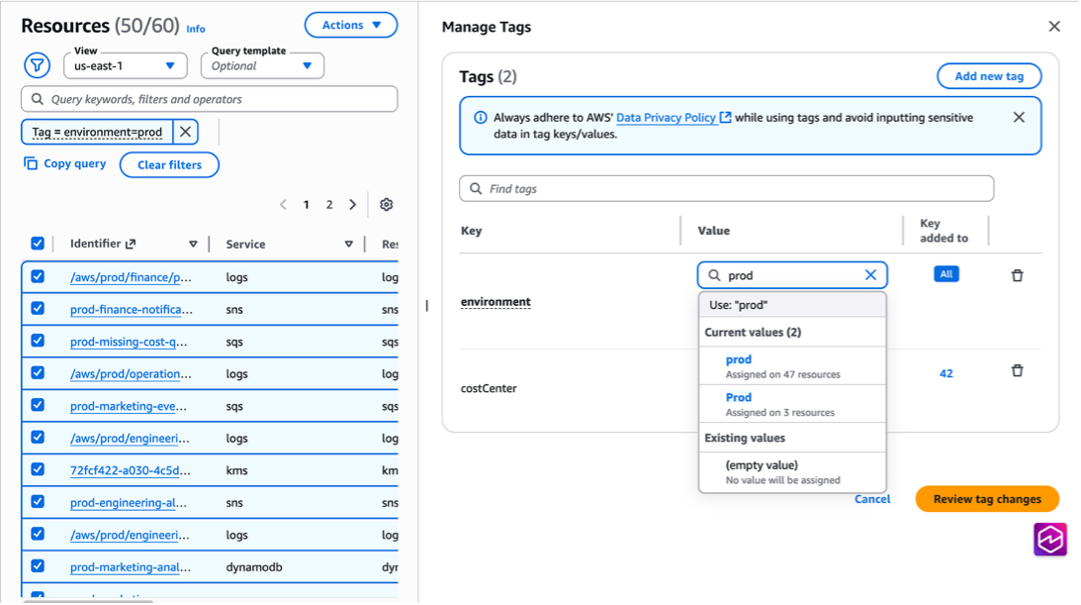Remove the environment=prod filter chip
1081x605 pixels.
pyautogui.click(x=185, y=131)
